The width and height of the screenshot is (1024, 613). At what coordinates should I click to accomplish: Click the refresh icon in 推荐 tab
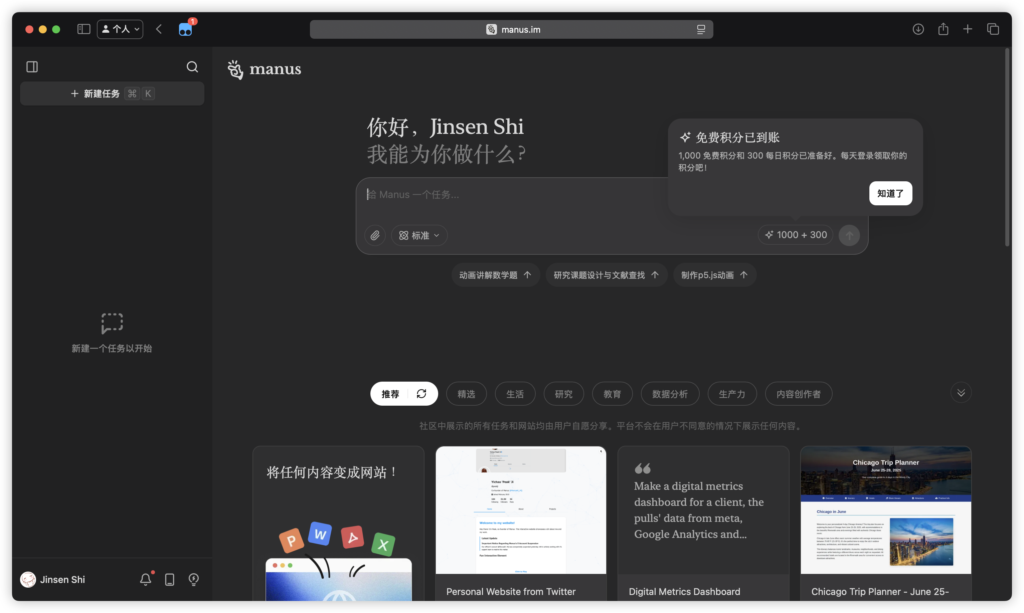[422, 394]
